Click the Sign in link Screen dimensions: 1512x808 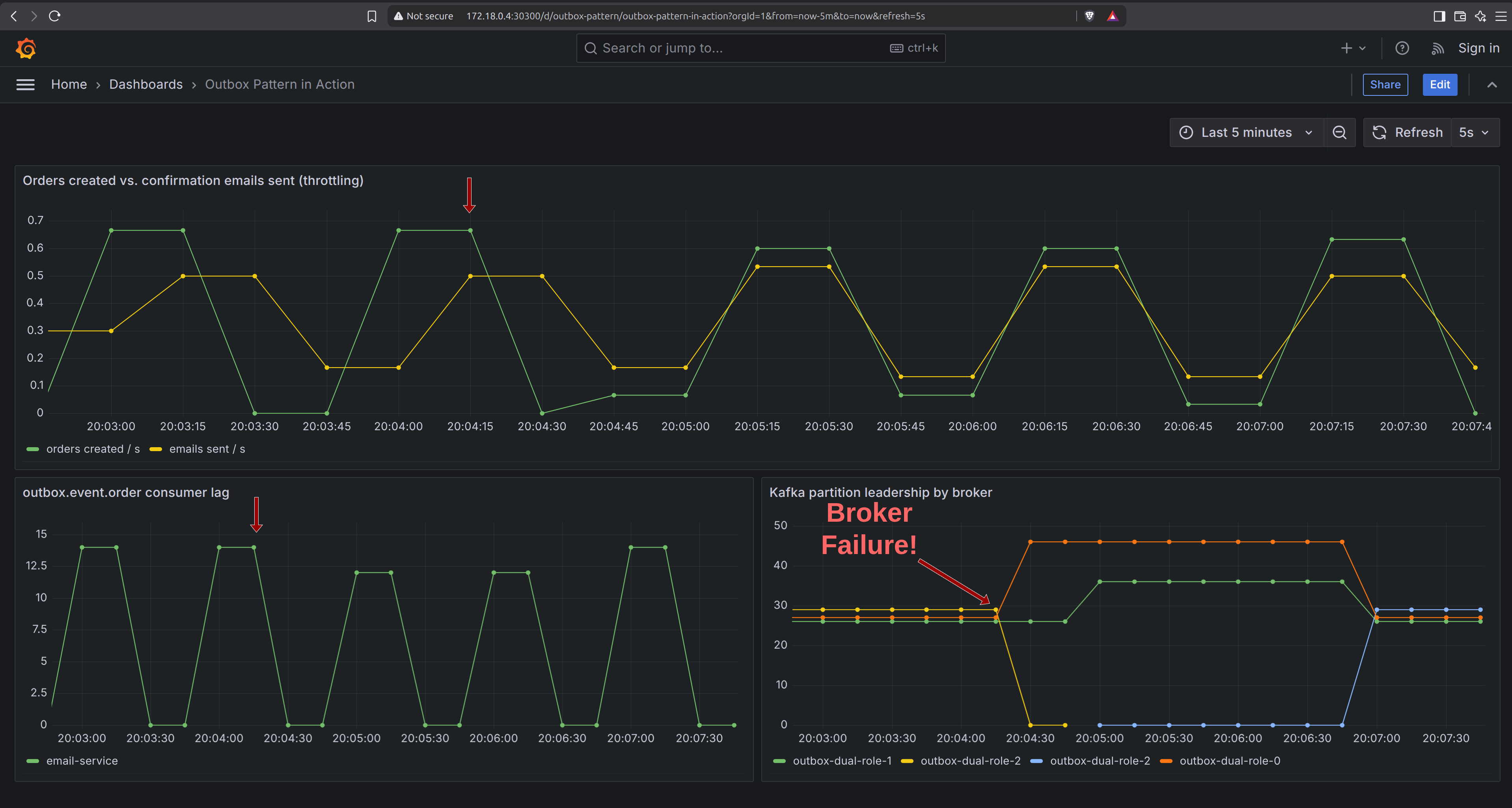point(1478,48)
